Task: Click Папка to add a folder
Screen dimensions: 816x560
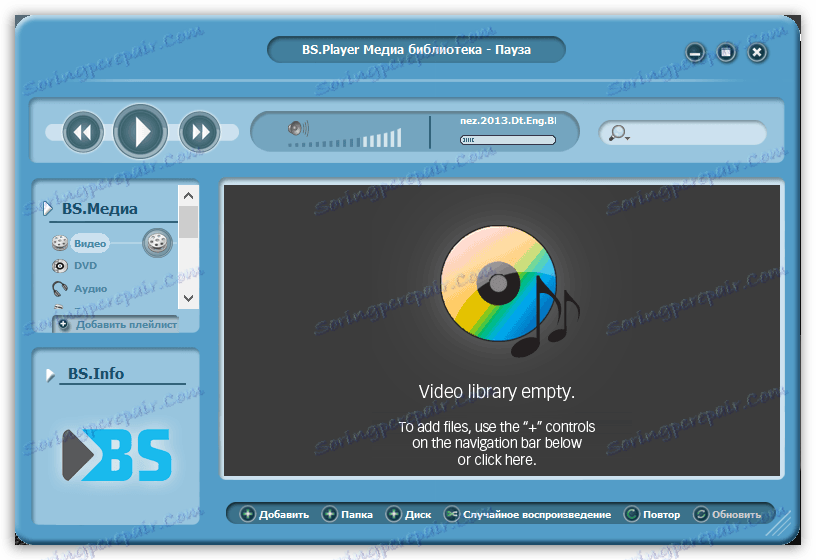Action: (348, 515)
